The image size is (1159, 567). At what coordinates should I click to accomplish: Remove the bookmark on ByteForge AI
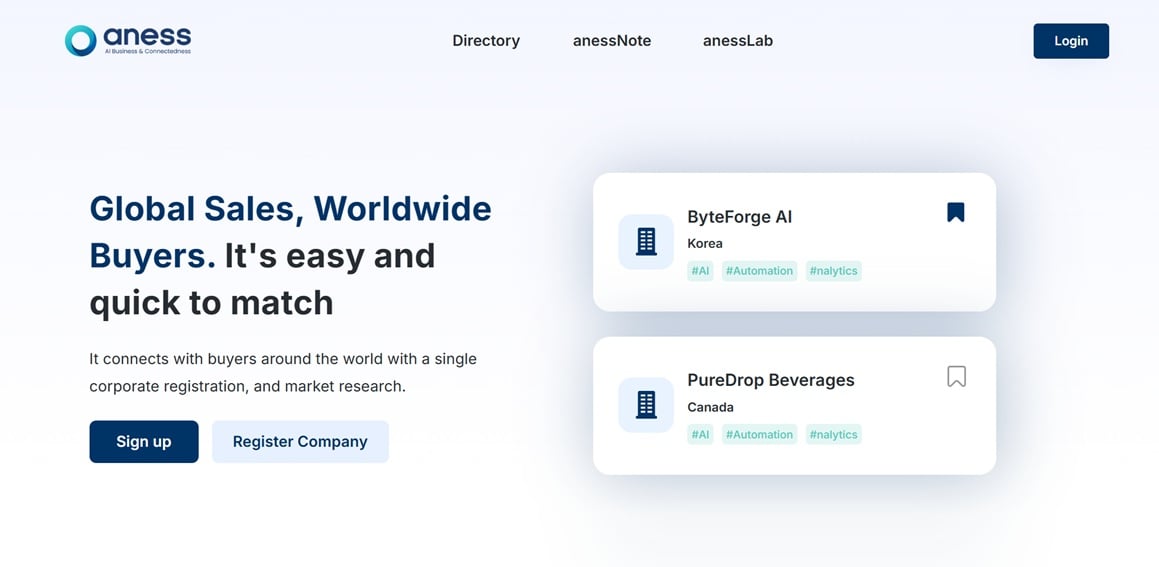[956, 212]
